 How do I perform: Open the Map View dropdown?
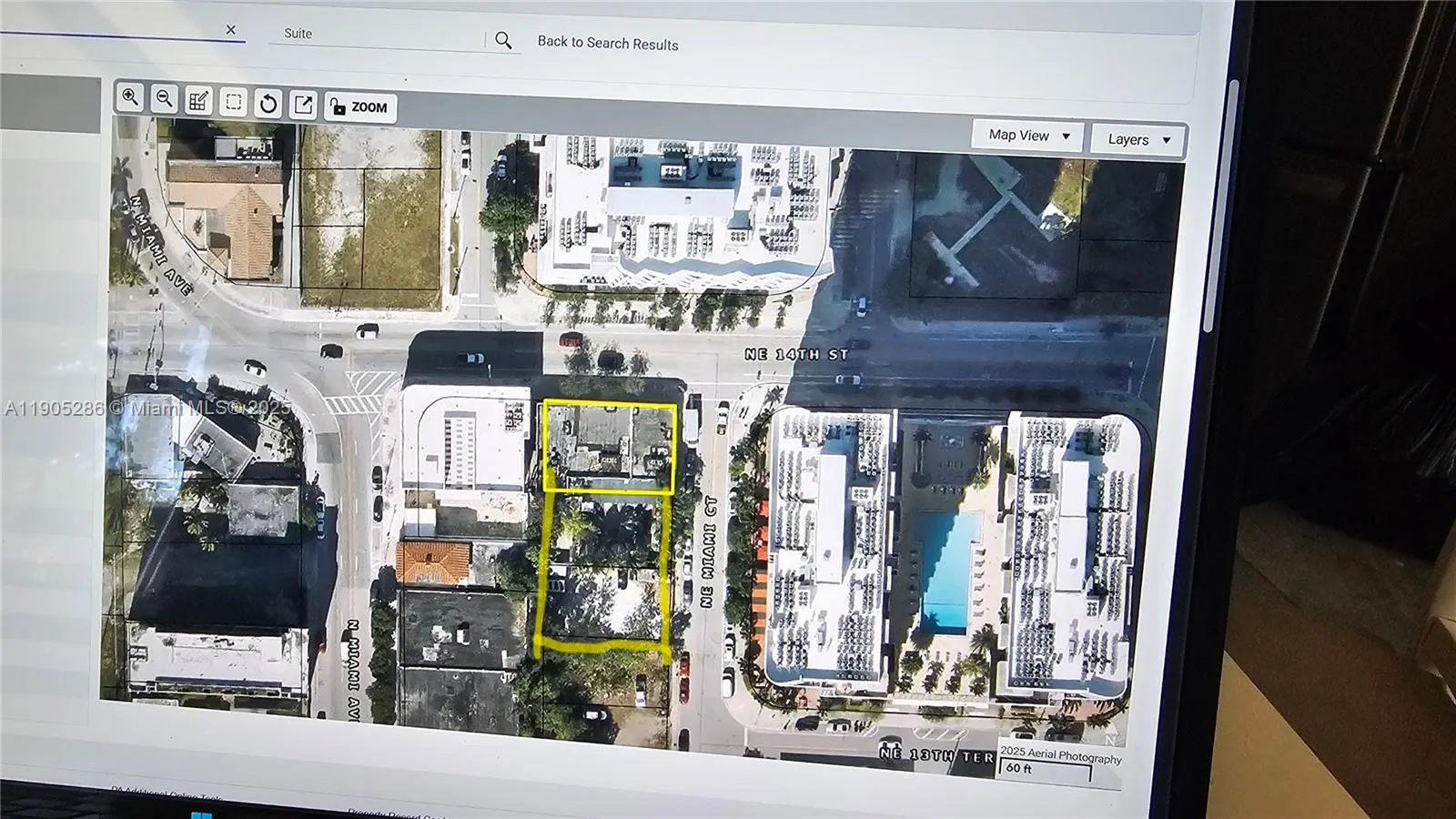pyautogui.click(x=1026, y=135)
